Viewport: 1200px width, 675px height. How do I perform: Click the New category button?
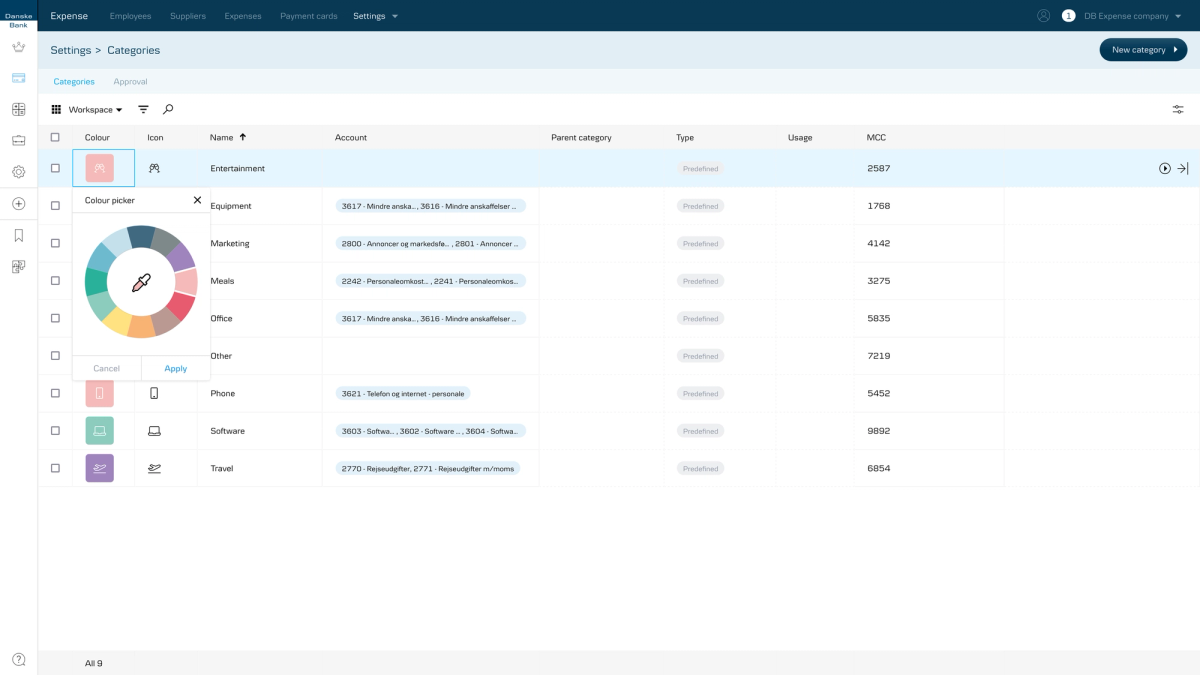click(1143, 50)
